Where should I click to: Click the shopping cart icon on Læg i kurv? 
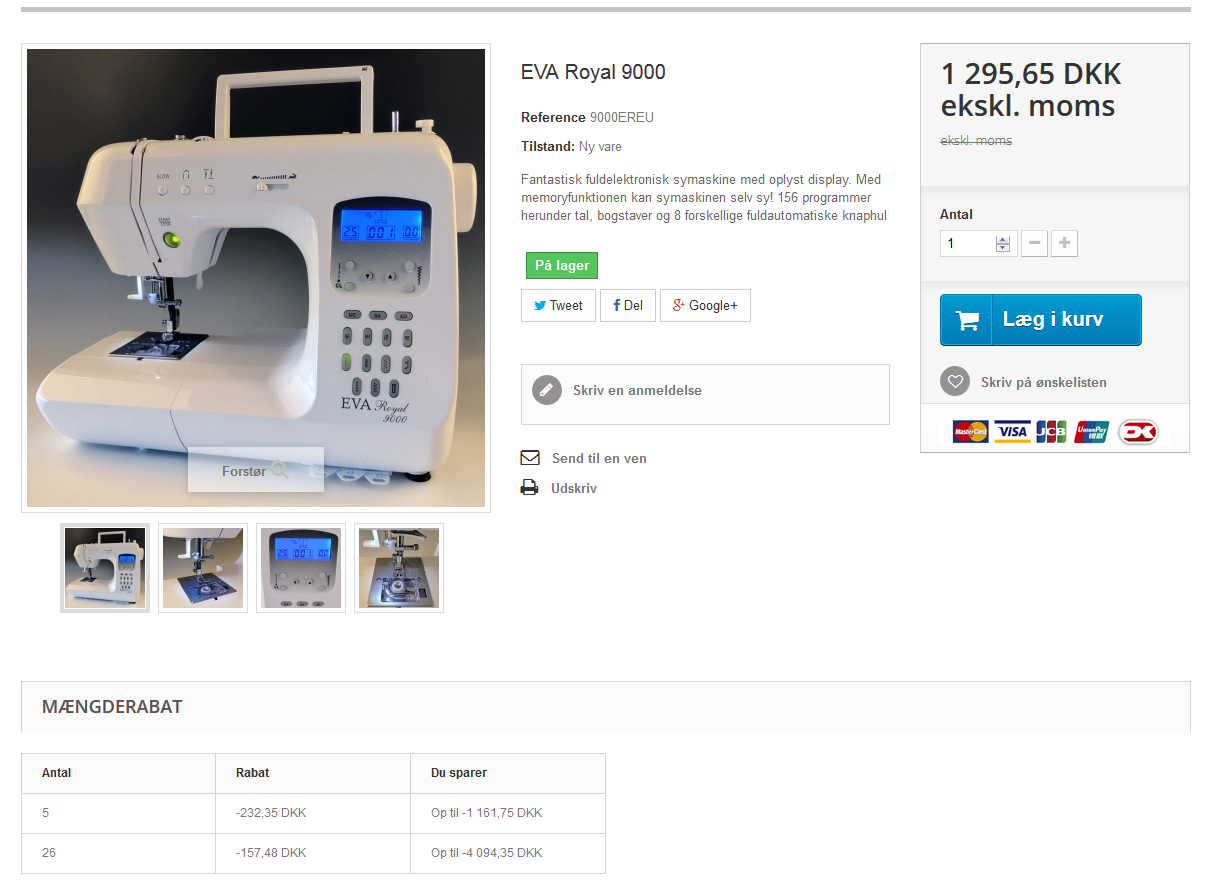click(x=967, y=320)
